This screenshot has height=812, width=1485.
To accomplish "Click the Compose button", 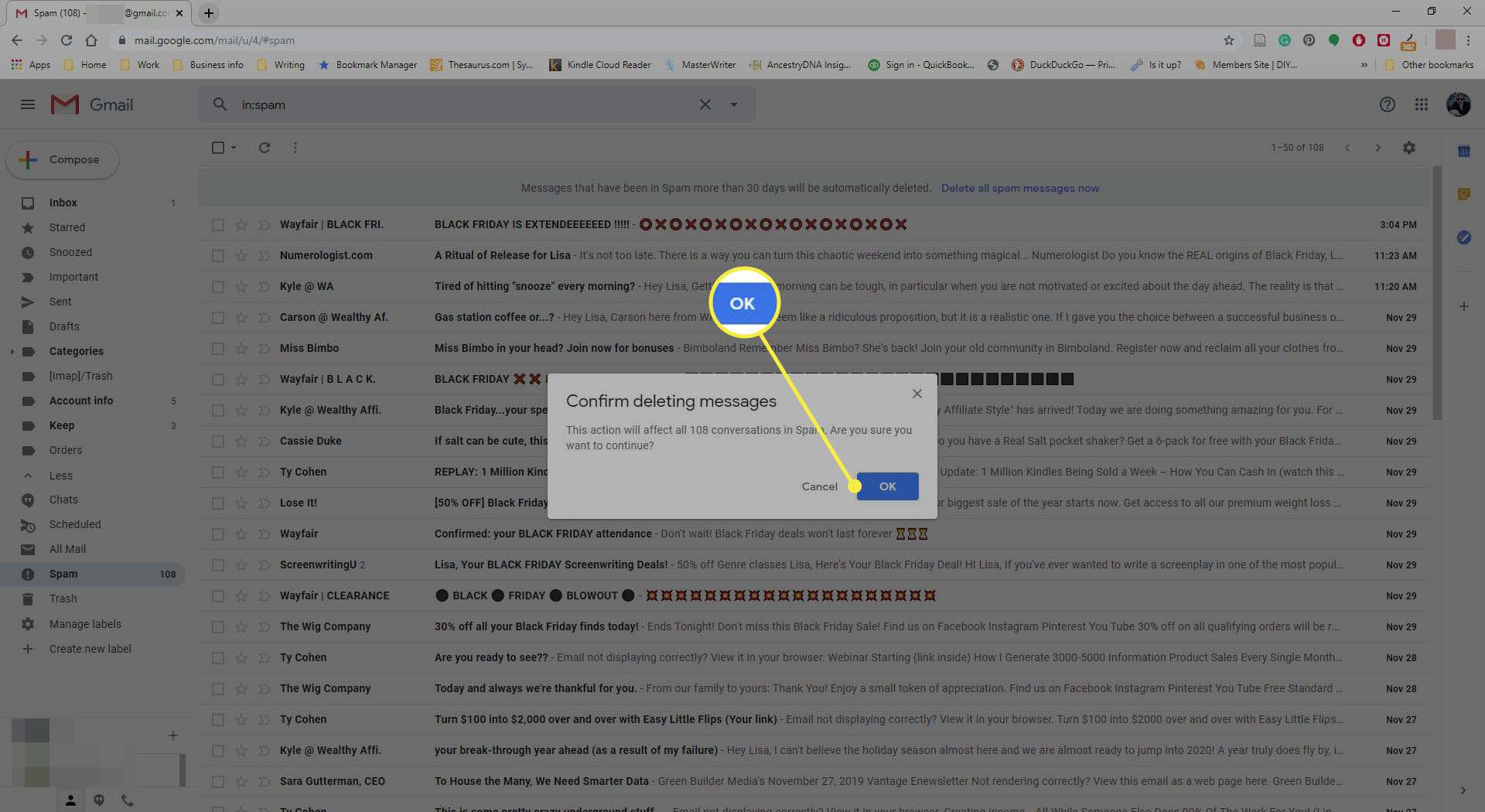I will (63, 160).
